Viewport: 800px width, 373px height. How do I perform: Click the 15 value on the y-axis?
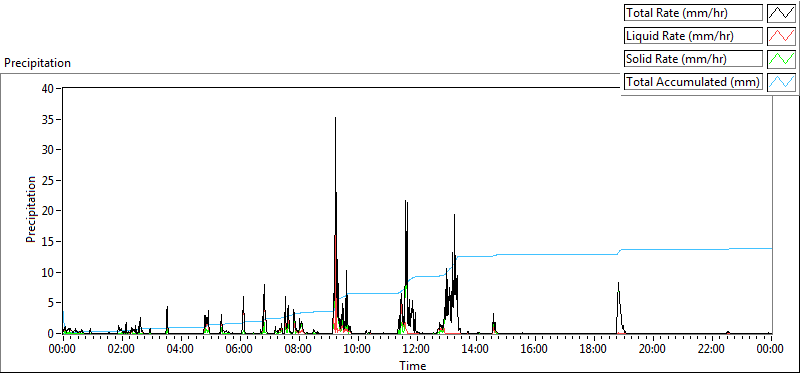pos(49,241)
